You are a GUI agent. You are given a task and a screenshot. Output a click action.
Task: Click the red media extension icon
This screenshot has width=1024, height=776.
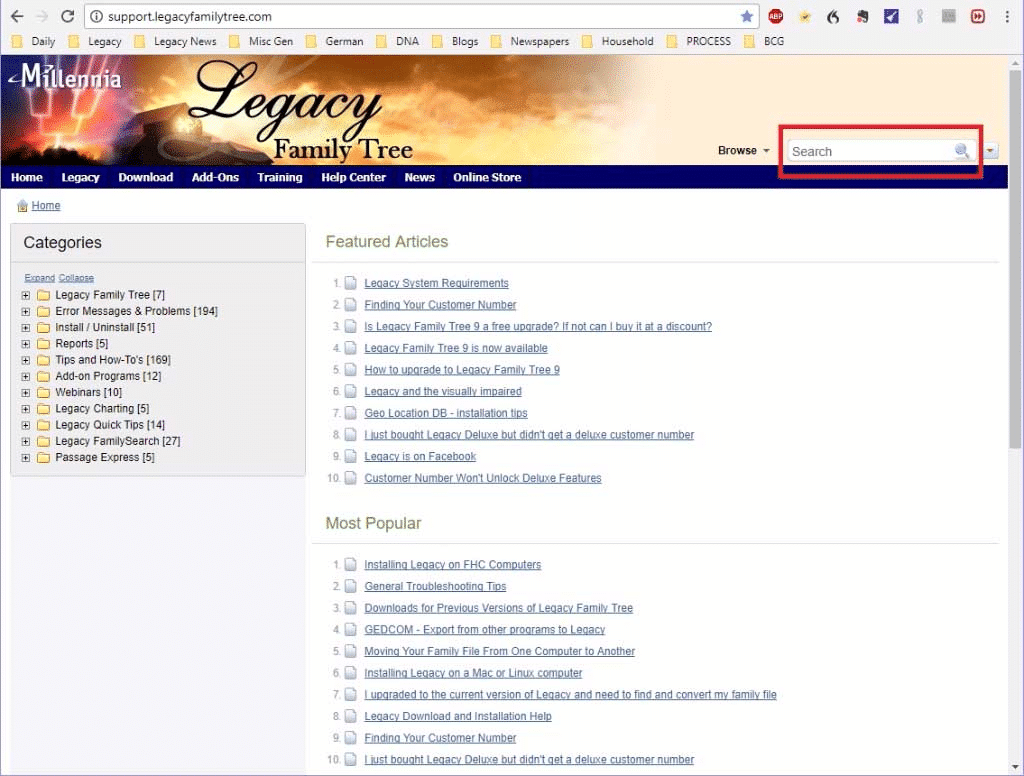978,16
